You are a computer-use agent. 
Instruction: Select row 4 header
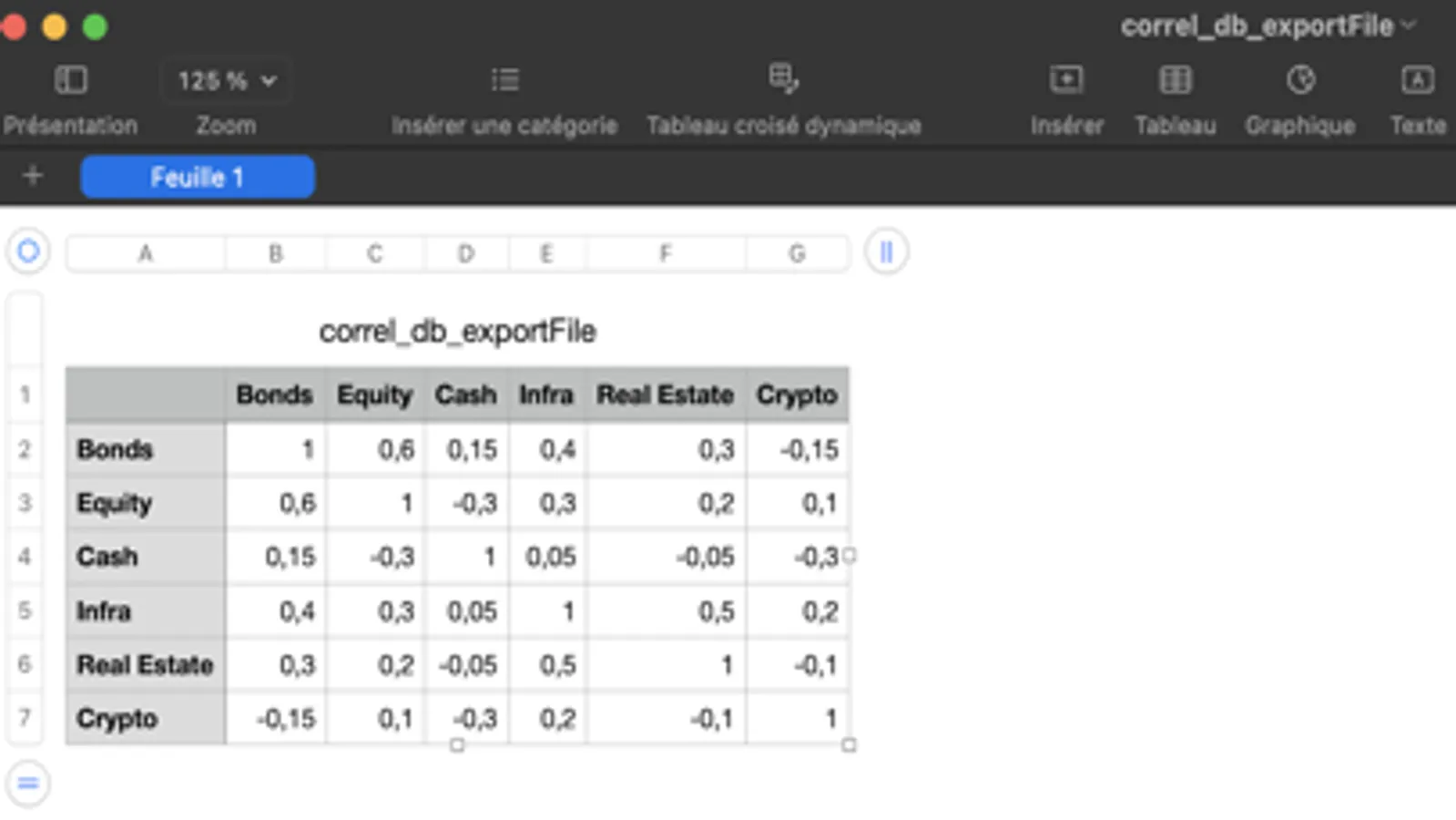(x=25, y=556)
